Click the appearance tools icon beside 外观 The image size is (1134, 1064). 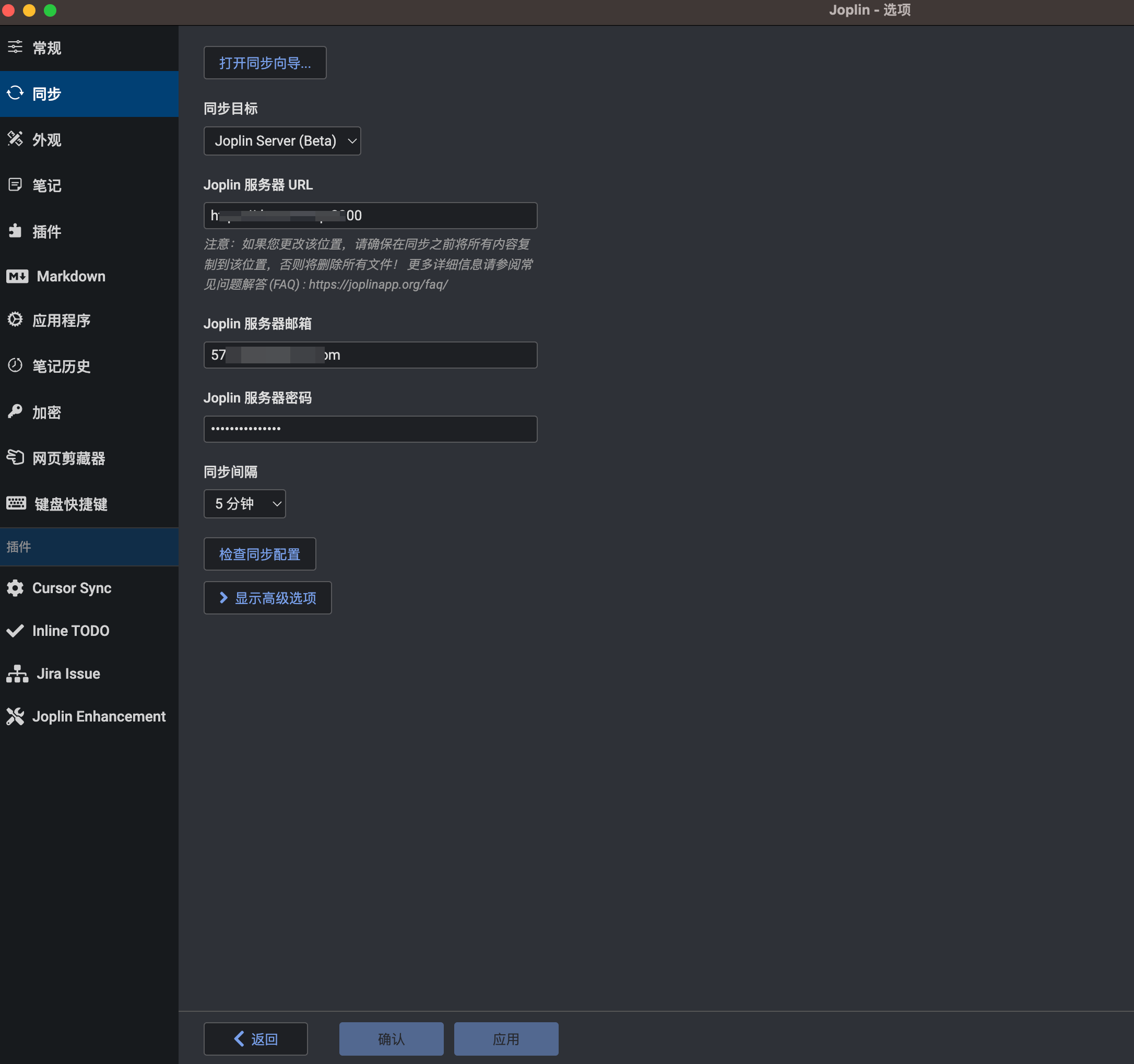coord(15,139)
